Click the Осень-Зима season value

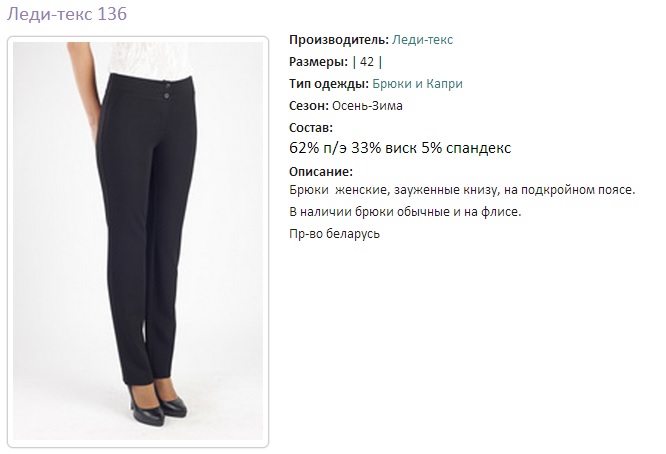coord(367,106)
